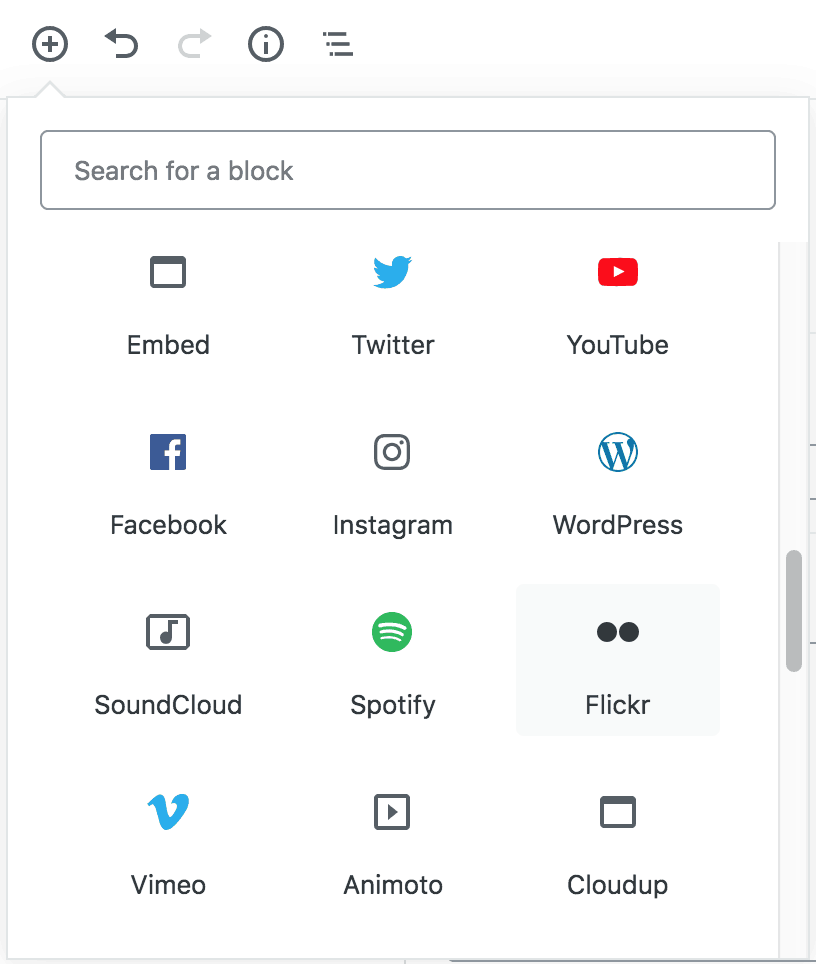Viewport: 816px width, 964px height.
Task: Open the block navigation list
Action: (338, 44)
